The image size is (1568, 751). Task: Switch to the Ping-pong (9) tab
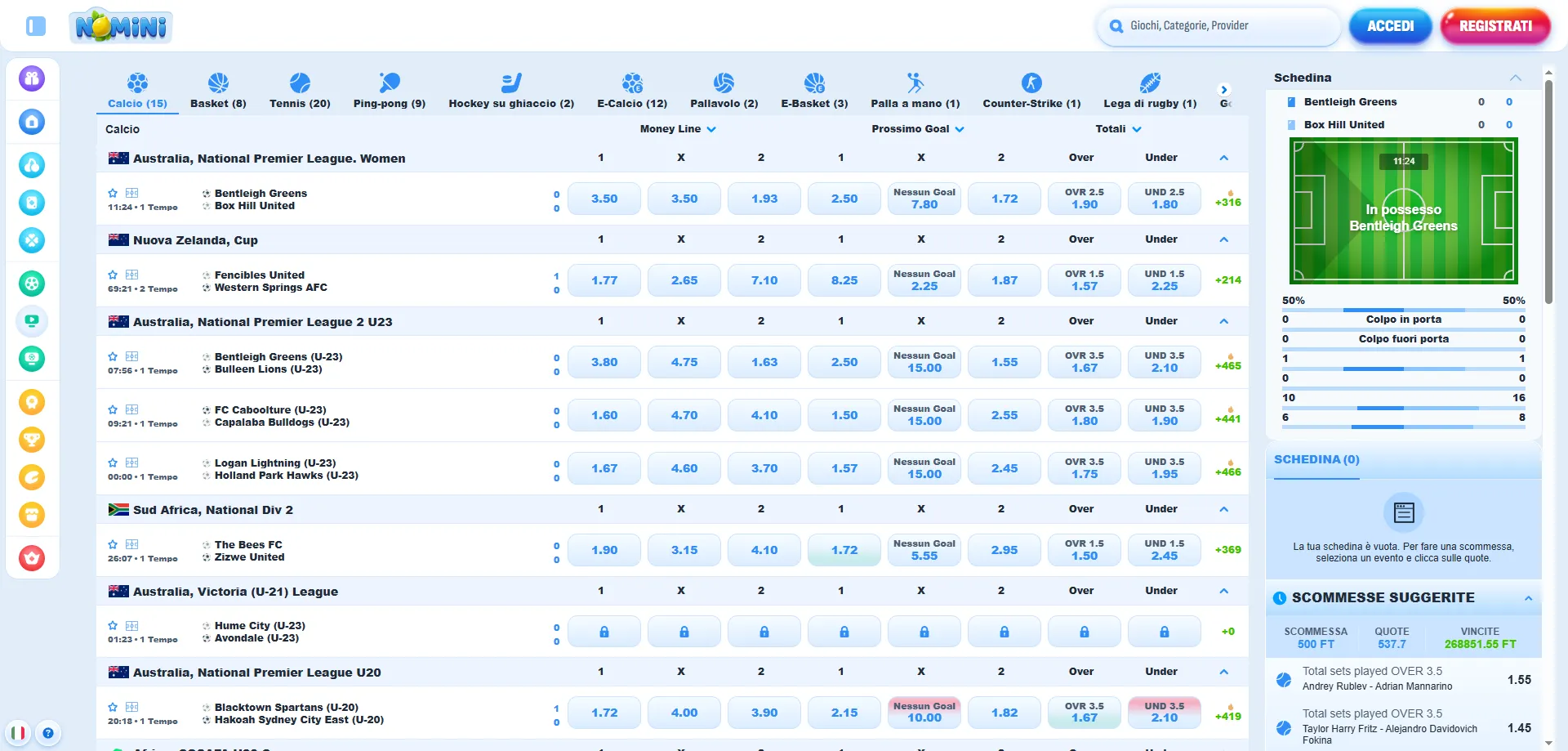coord(390,90)
